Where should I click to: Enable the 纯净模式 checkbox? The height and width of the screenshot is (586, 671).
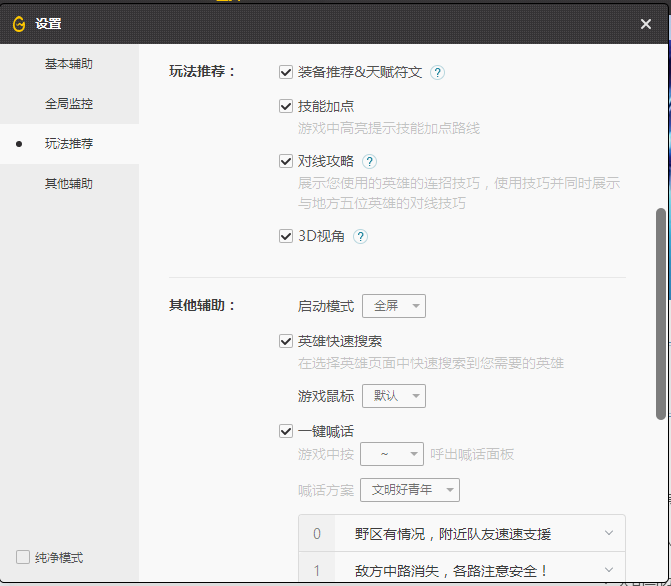pyautogui.click(x=23, y=557)
